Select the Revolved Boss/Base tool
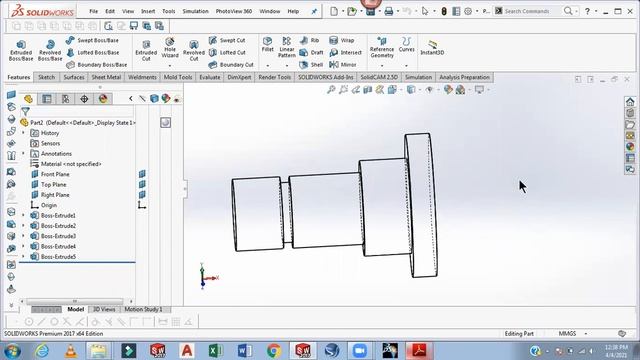Viewport: 640px width, 360px height. tap(50, 50)
